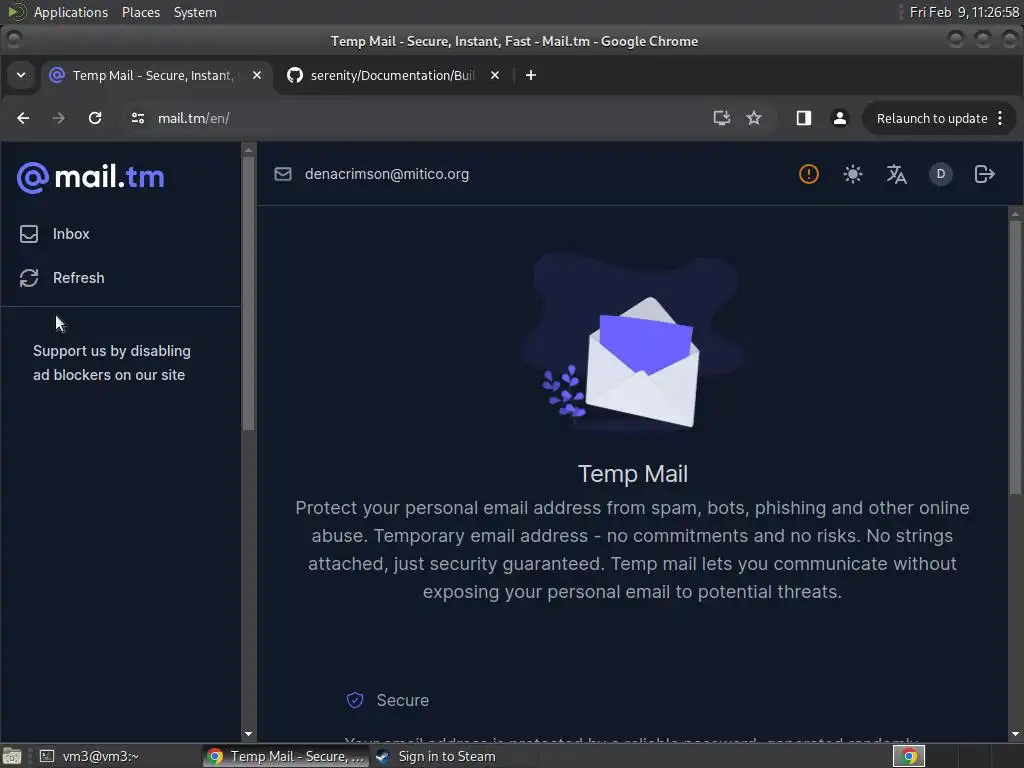The width and height of the screenshot is (1024, 768).
Task: Click the main page scrollbar thumb
Action: (x=1016, y=357)
